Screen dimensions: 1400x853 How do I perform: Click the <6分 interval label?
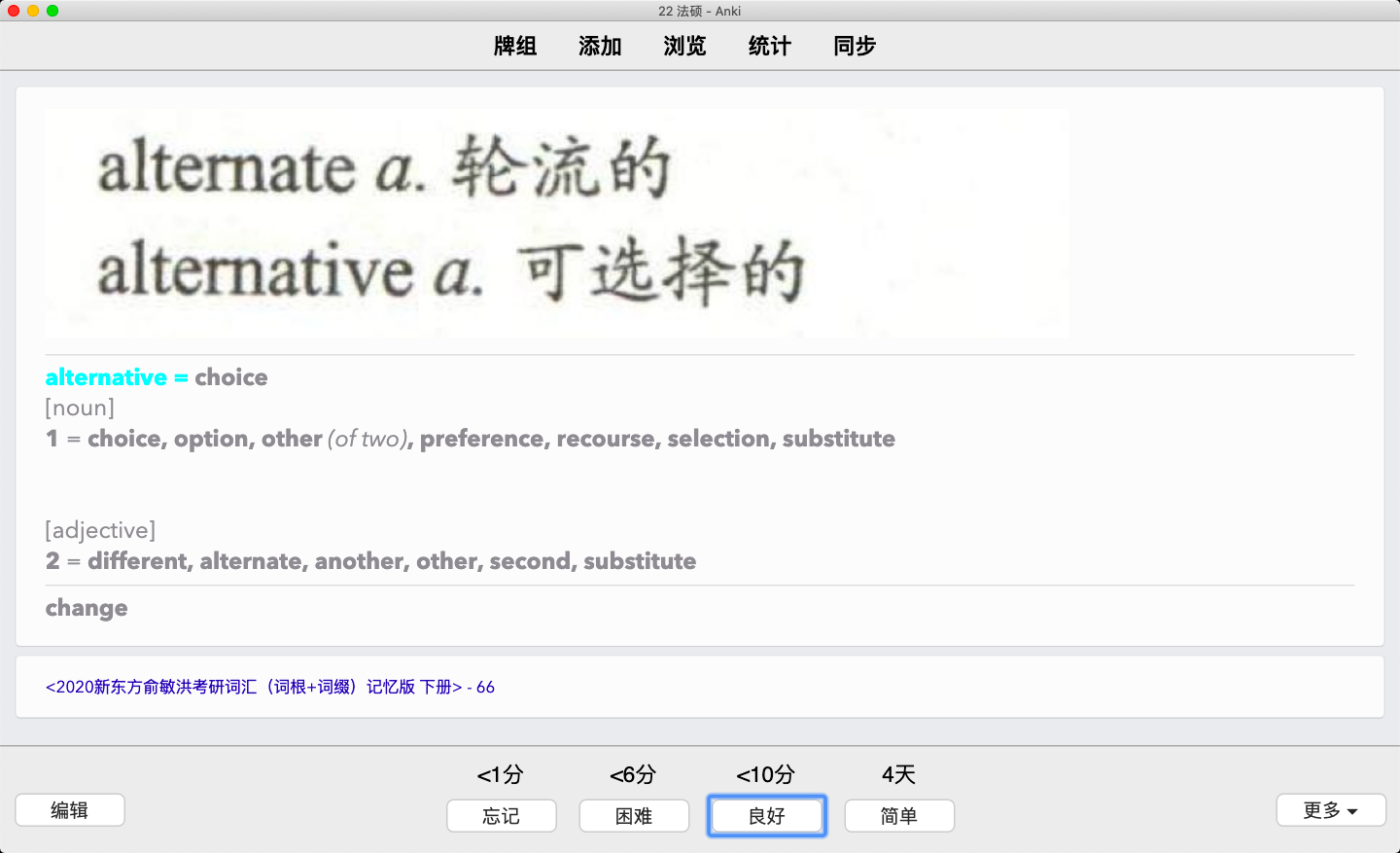point(633,775)
